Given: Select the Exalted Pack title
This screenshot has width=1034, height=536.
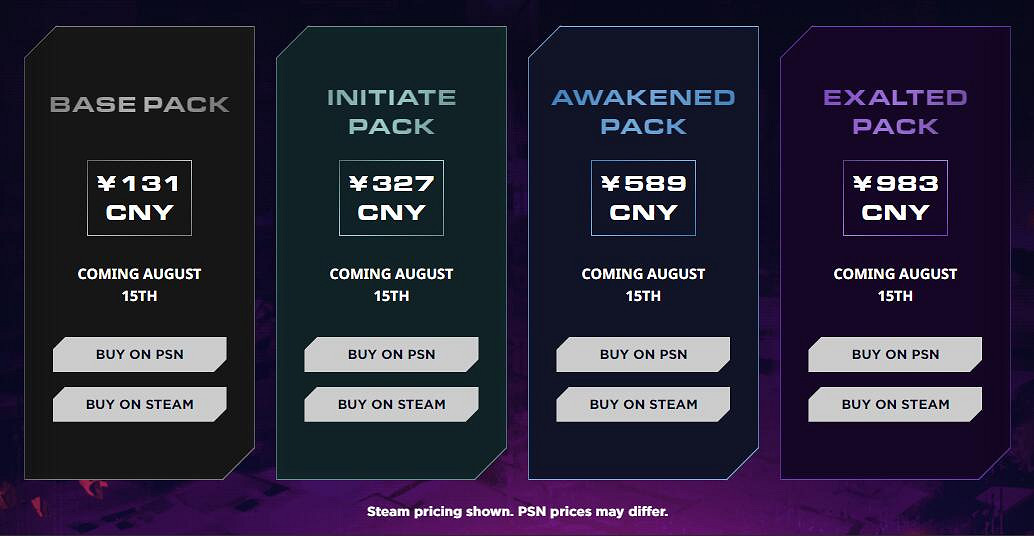Looking at the screenshot, I should click(x=896, y=111).
